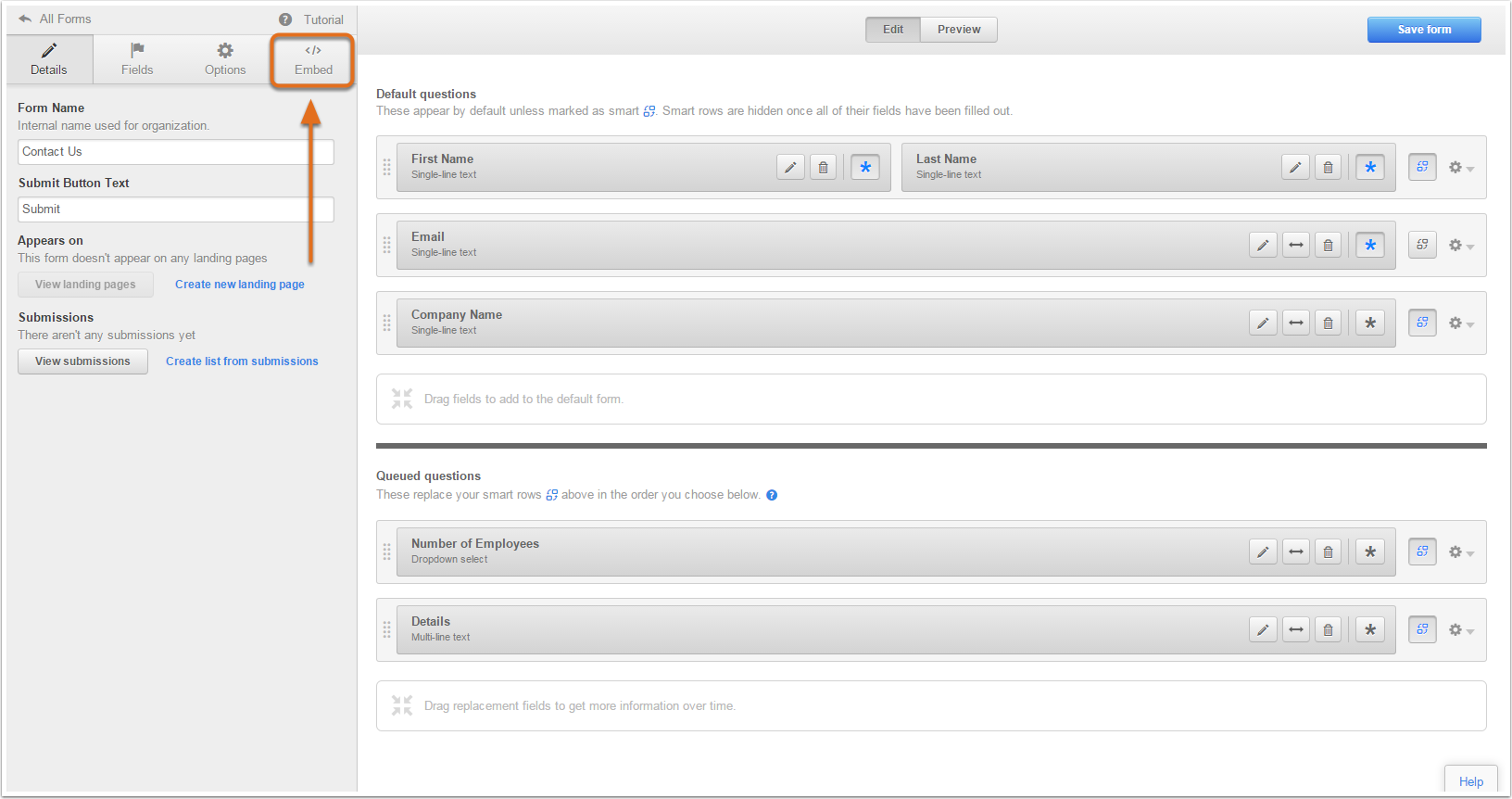Open the Embed tab

click(x=313, y=60)
